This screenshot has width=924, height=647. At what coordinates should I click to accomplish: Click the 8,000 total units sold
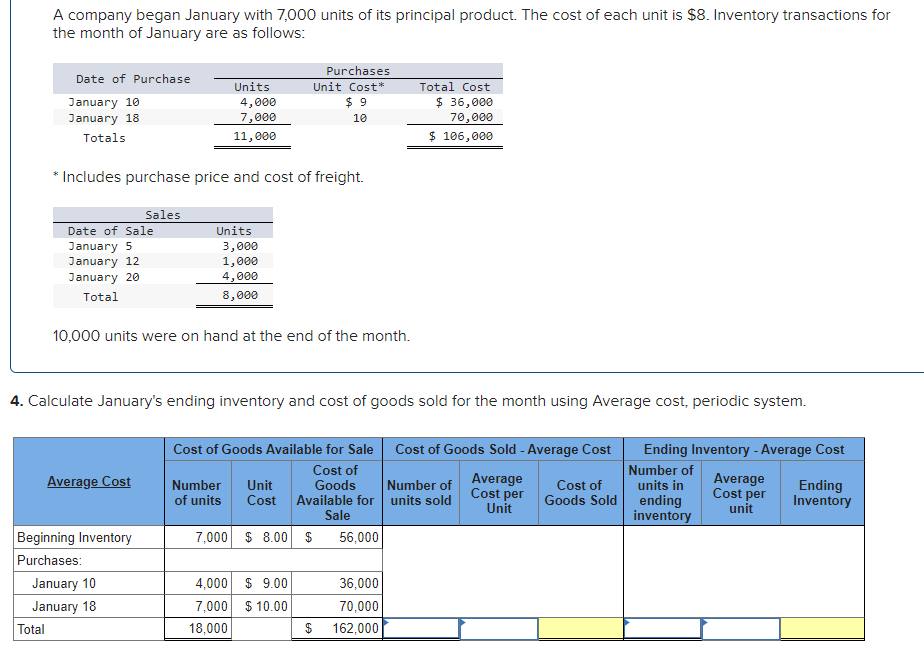[x=240, y=295]
